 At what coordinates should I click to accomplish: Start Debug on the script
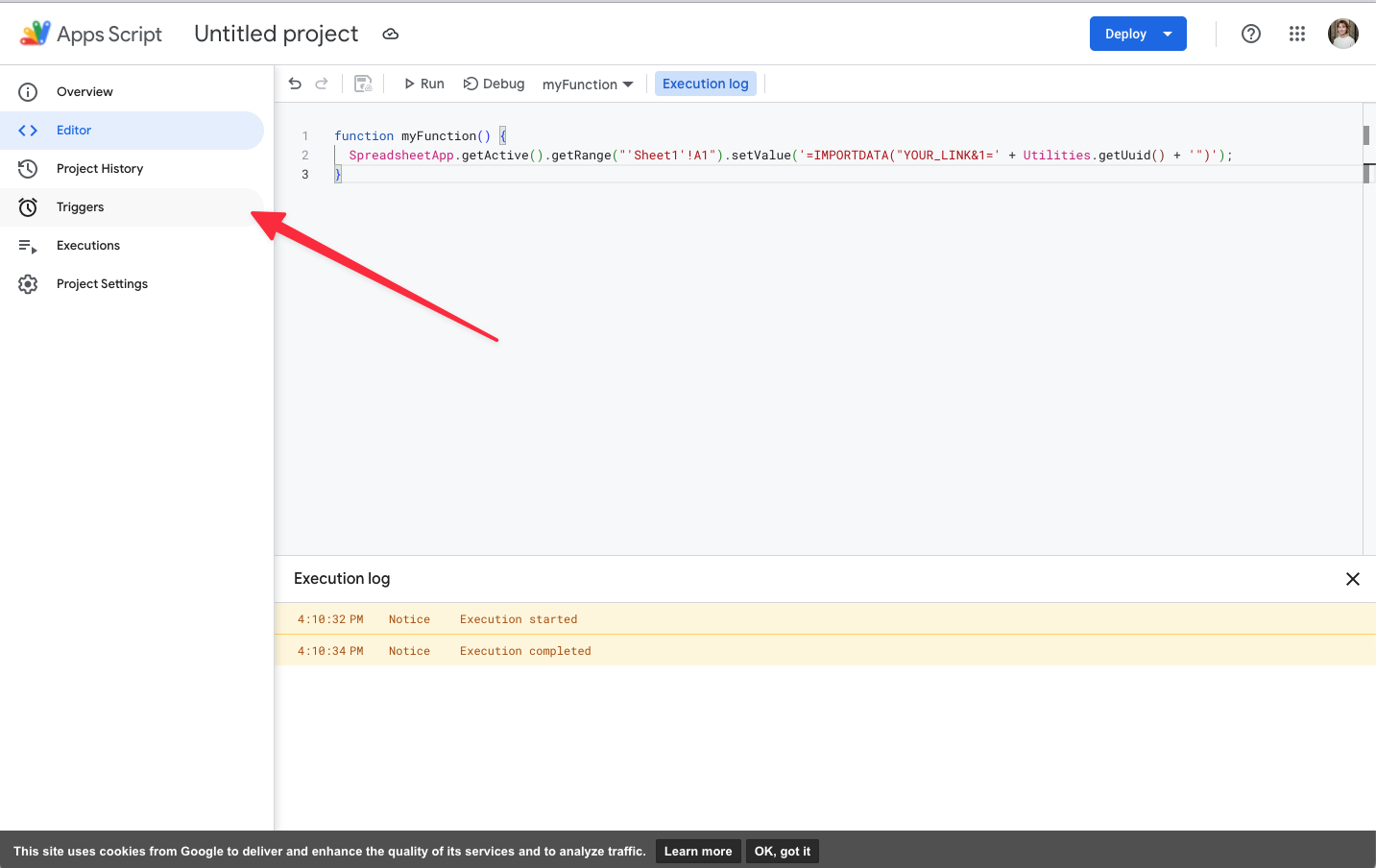(x=494, y=84)
